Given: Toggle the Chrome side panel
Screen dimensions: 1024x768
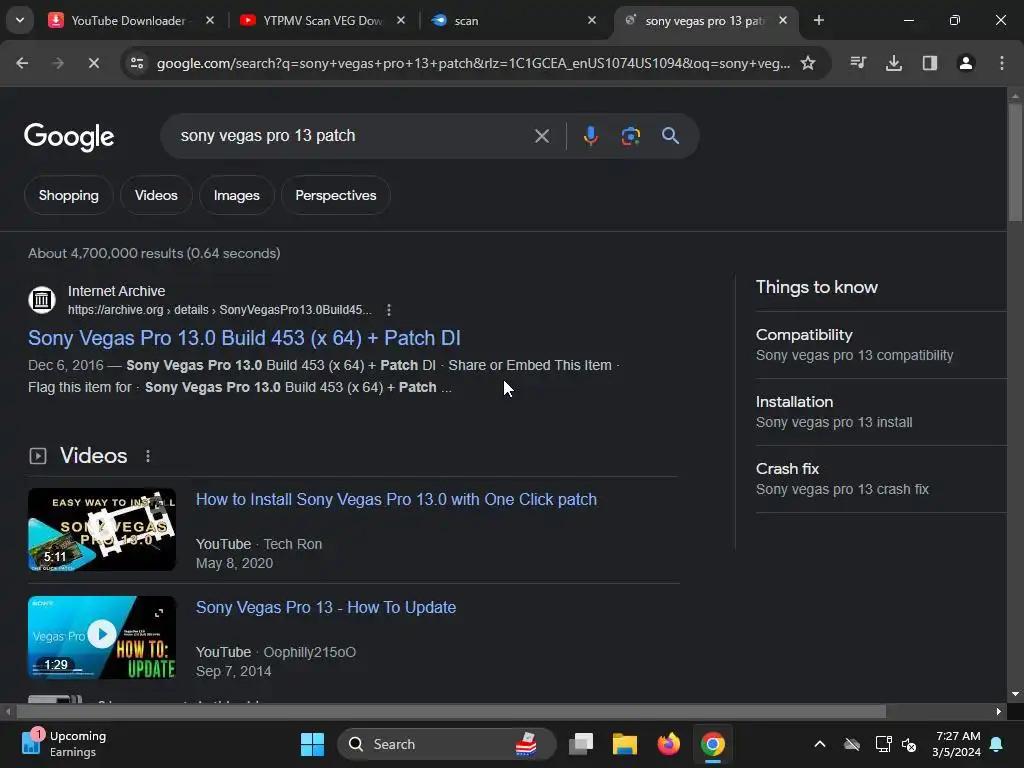Looking at the screenshot, I should coord(929,63).
